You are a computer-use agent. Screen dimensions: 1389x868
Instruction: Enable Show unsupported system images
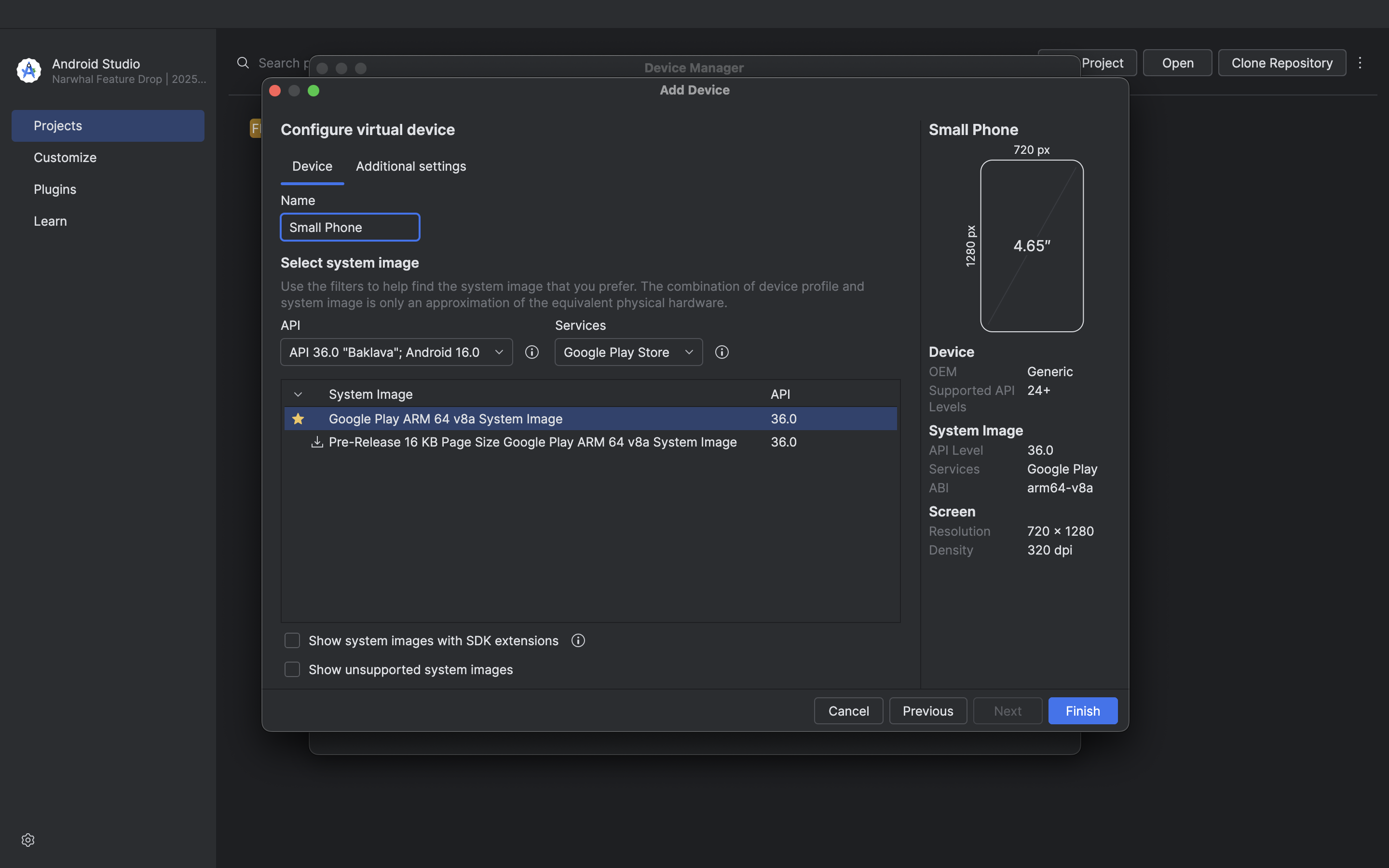coord(292,669)
